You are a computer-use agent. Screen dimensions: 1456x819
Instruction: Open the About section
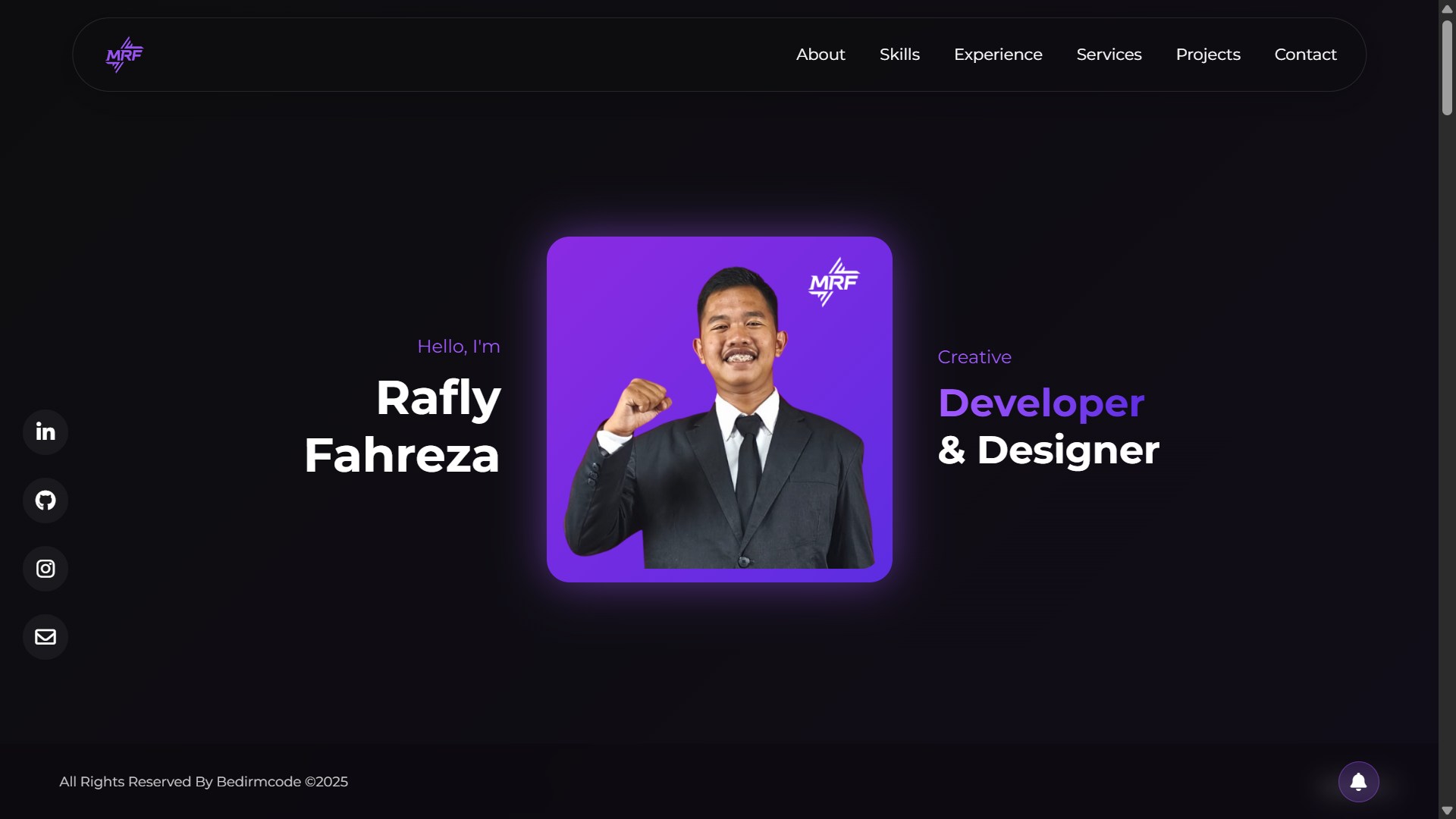(821, 54)
